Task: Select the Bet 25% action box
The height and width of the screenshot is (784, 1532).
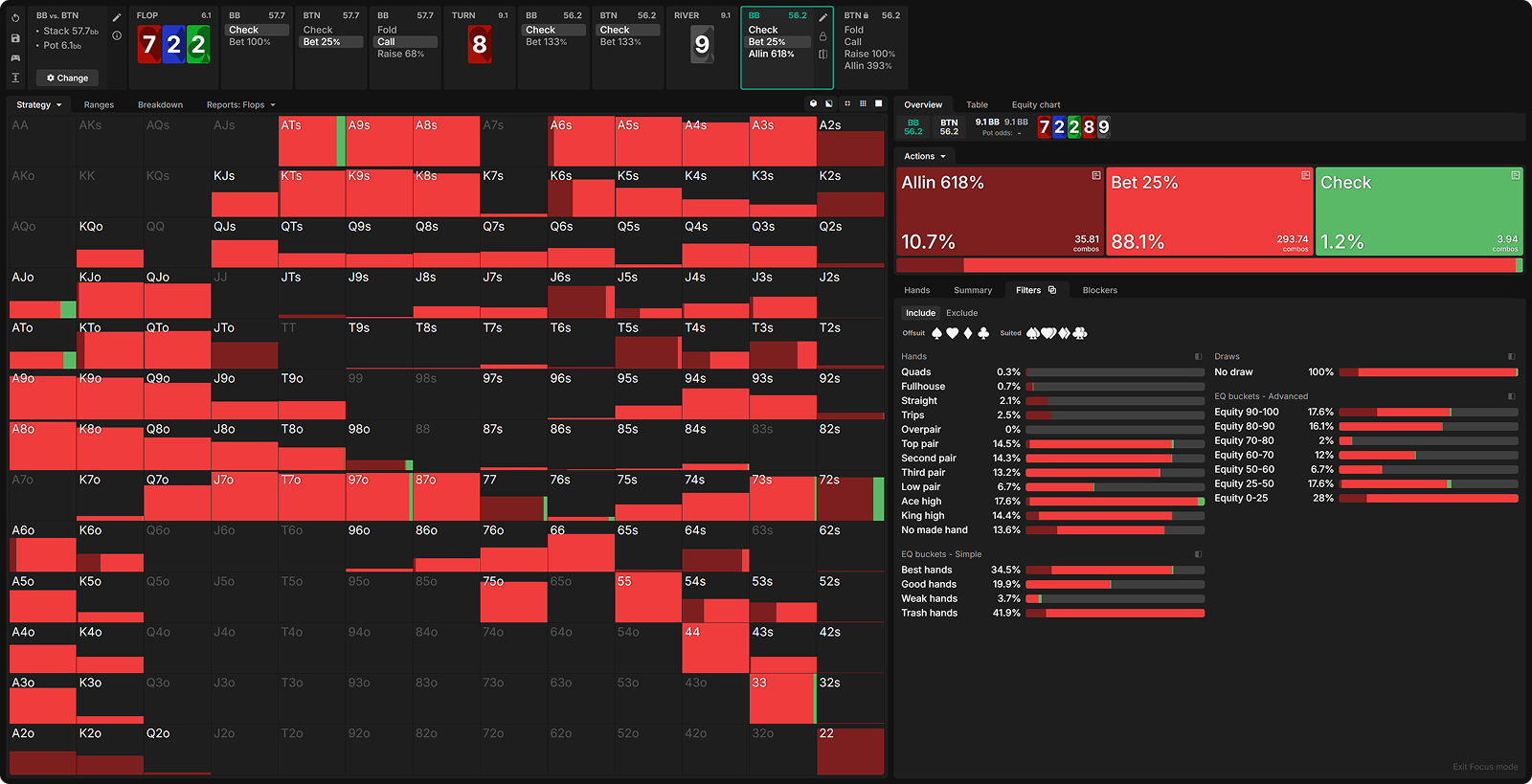Action: pos(1209,212)
